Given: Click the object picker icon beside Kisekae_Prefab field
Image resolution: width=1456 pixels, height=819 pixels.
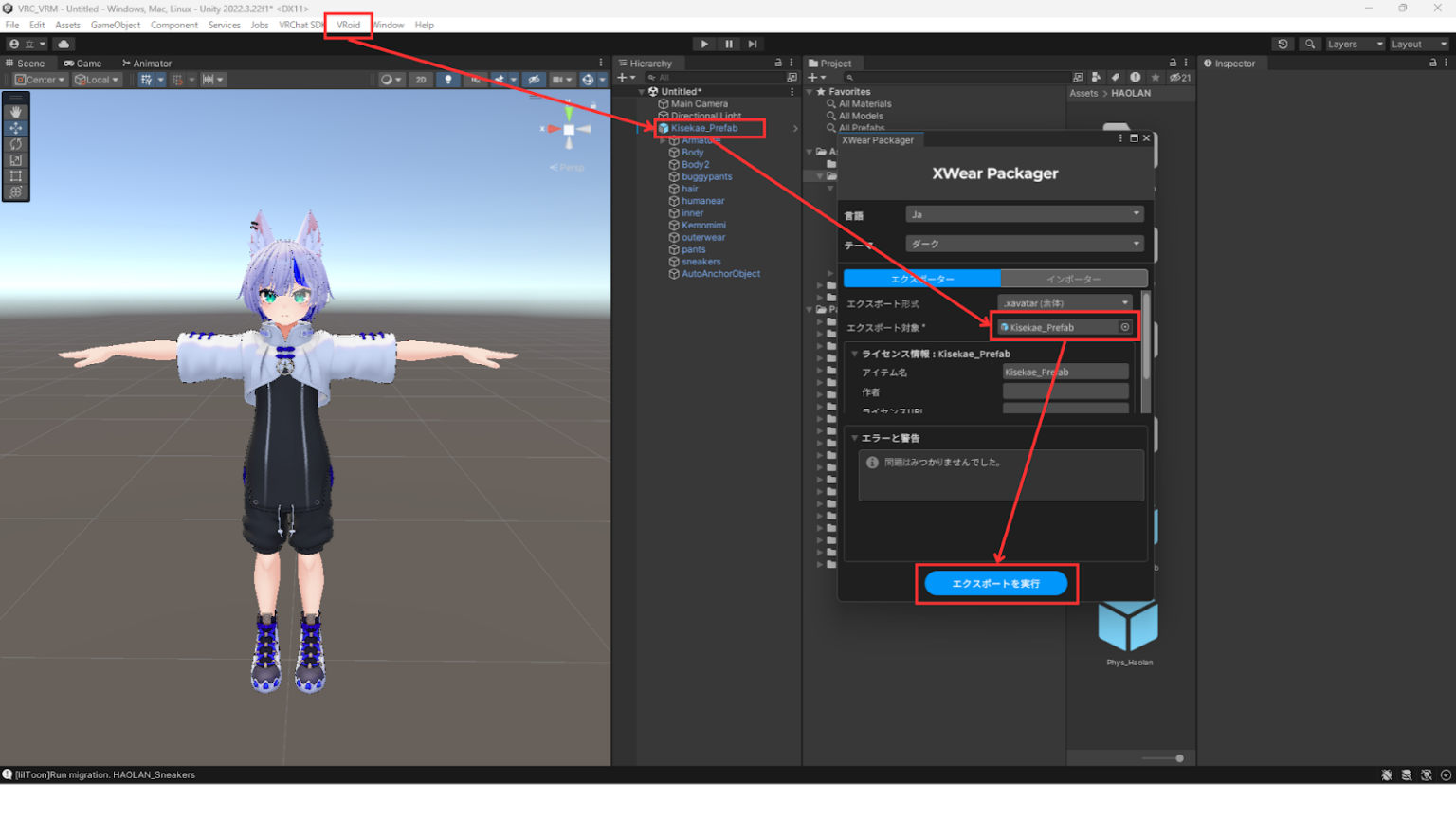Looking at the screenshot, I should click(1124, 327).
